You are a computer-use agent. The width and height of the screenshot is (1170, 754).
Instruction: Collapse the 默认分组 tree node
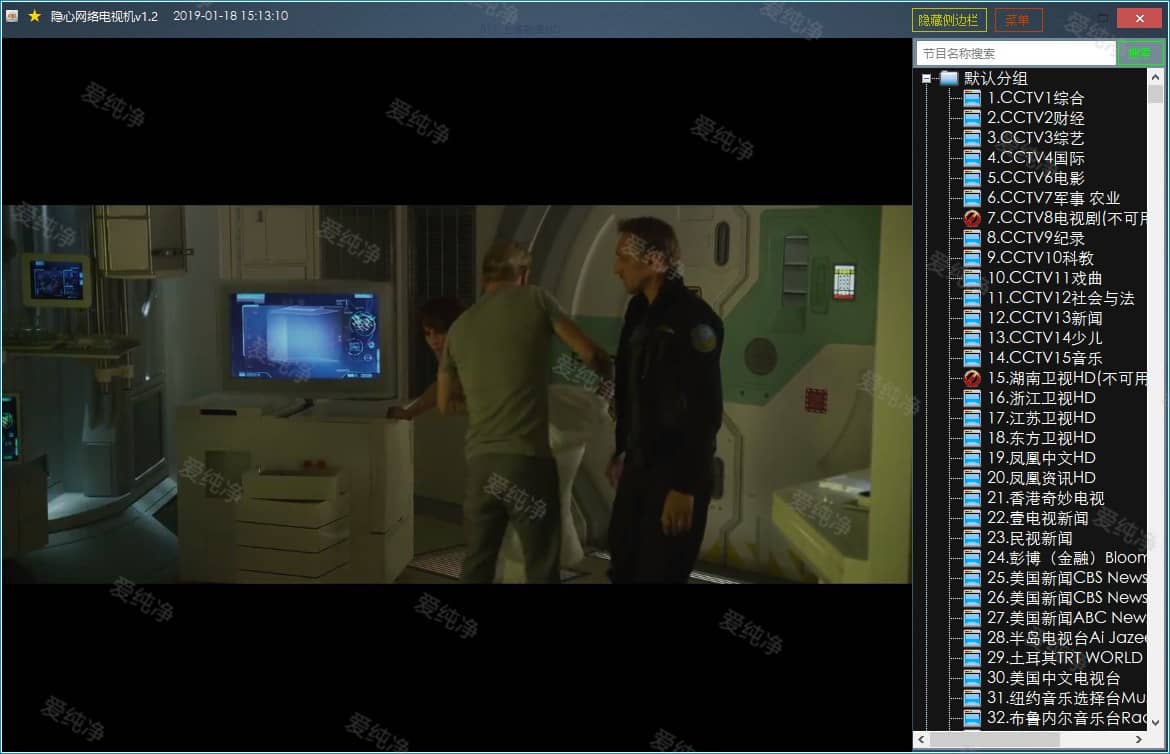(927, 78)
